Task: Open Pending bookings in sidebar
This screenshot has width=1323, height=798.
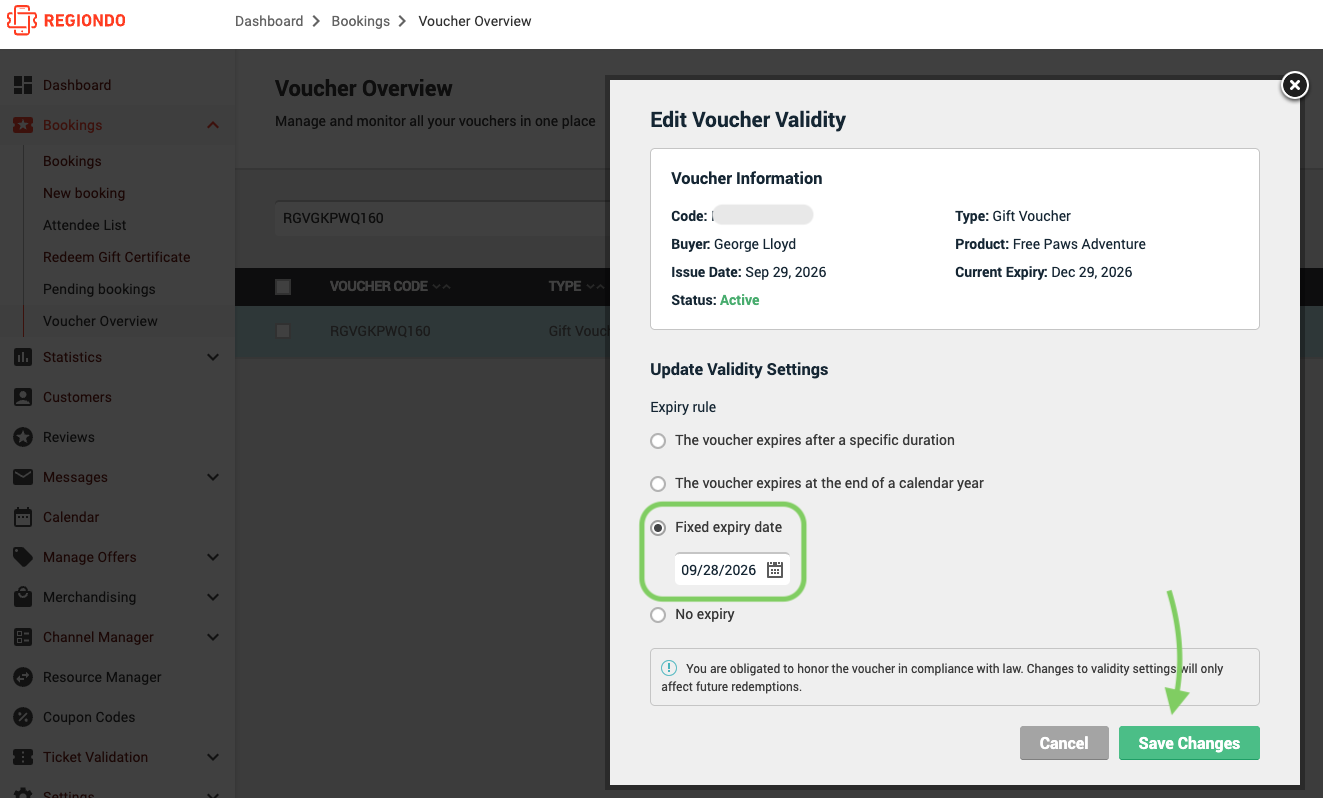Action: [99, 289]
